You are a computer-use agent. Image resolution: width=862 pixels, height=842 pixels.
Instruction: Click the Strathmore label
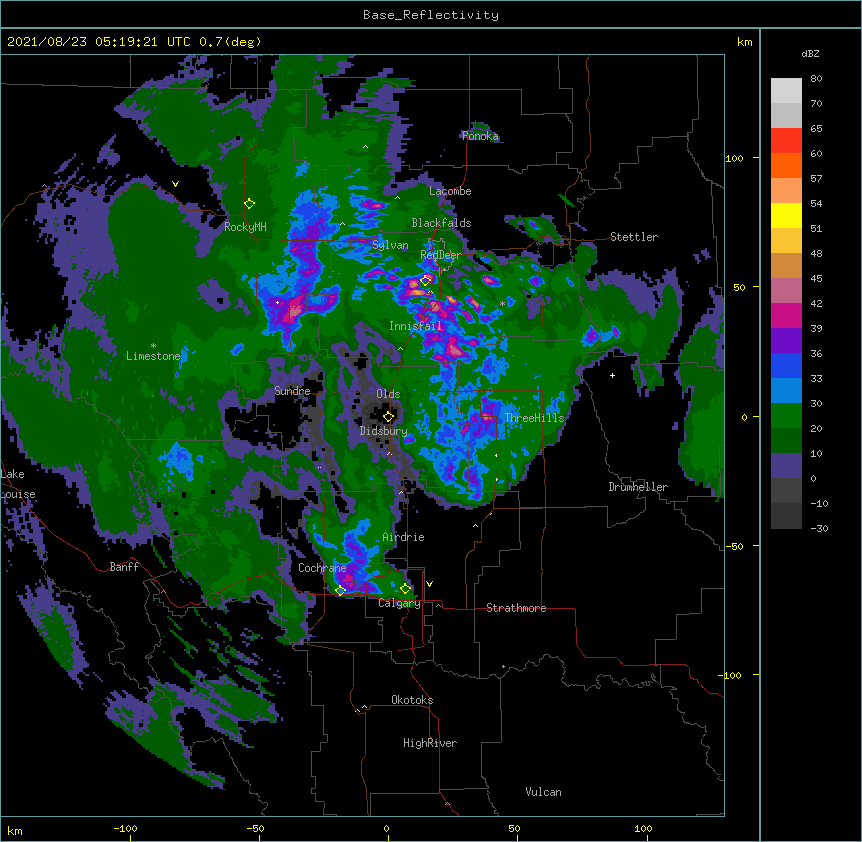[x=516, y=608]
